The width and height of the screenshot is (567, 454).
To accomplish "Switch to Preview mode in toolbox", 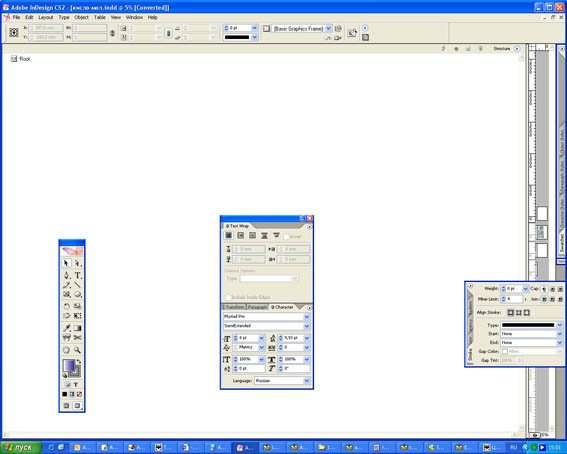I will coord(77,406).
